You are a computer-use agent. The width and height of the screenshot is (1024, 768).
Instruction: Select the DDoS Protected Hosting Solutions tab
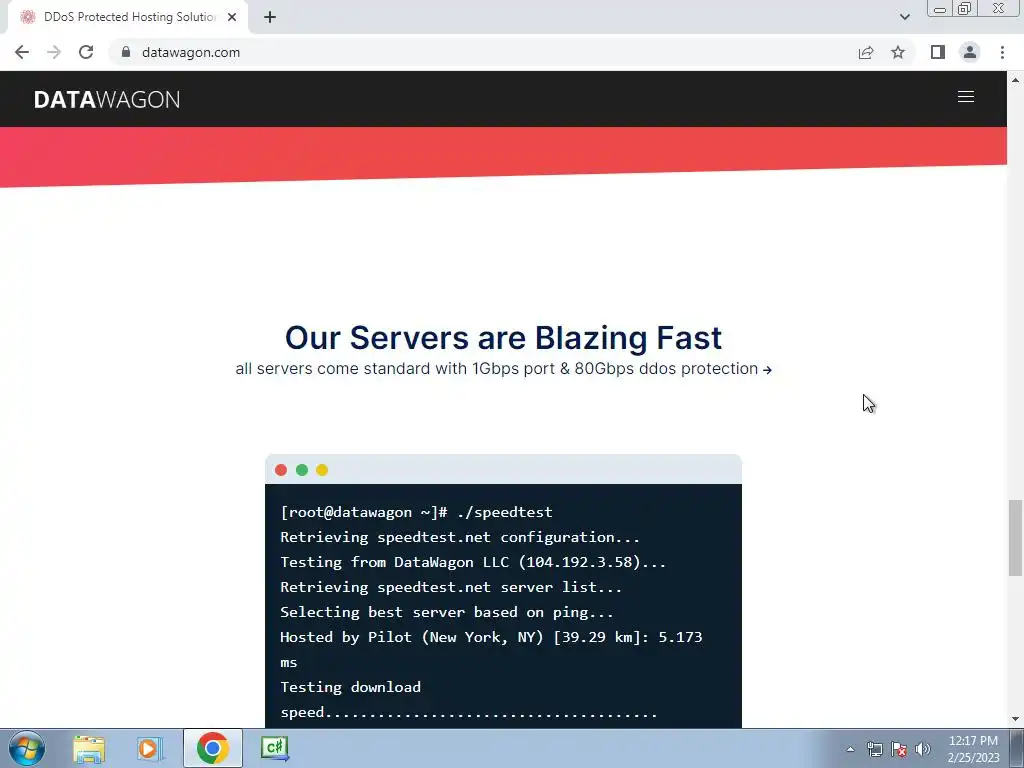[128, 17]
